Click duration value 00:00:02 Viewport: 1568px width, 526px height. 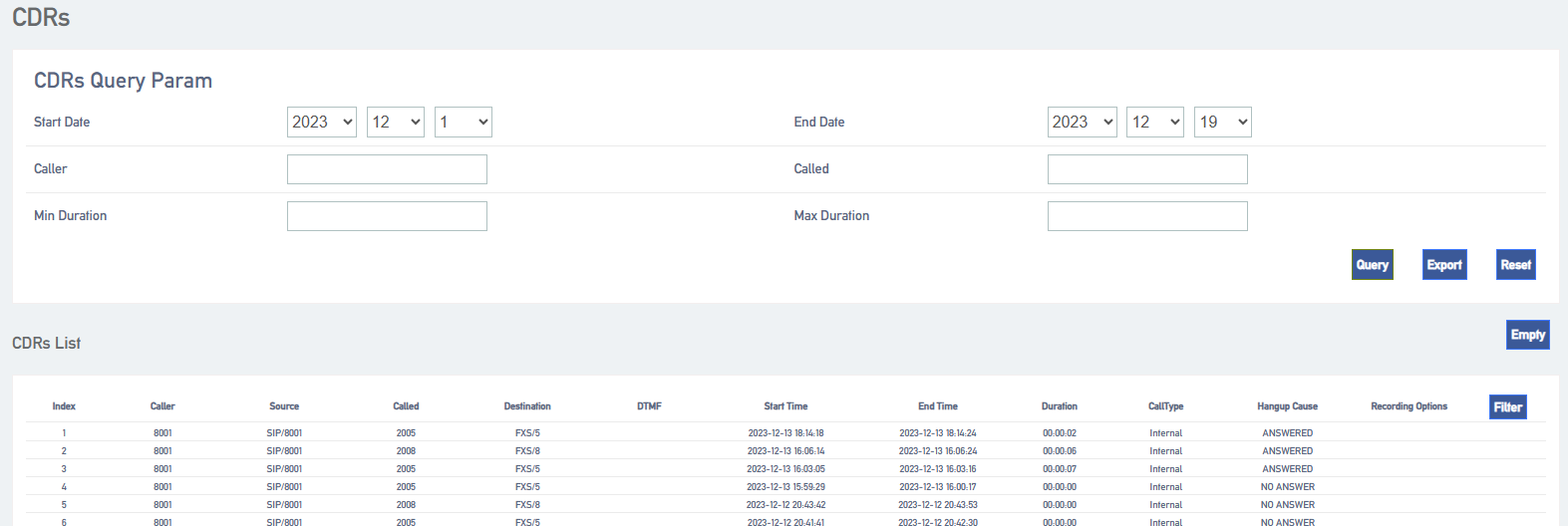(x=1060, y=433)
